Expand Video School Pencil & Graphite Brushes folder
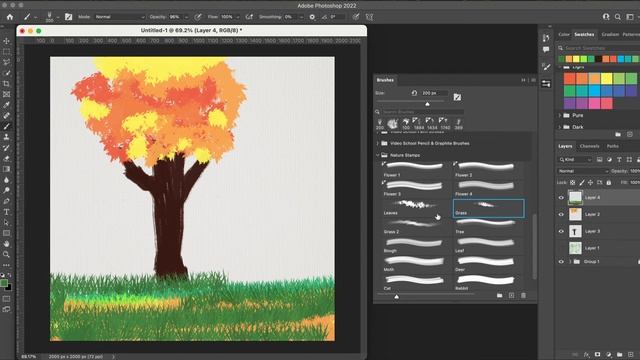Image resolution: width=640 pixels, height=360 pixels. (x=378, y=143)
